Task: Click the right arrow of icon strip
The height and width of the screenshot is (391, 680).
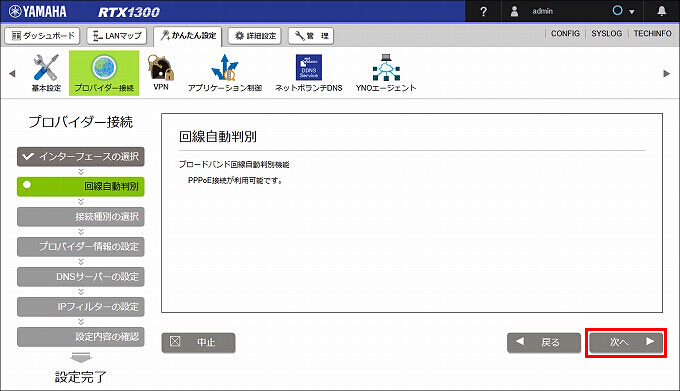Action: [667, 73]
